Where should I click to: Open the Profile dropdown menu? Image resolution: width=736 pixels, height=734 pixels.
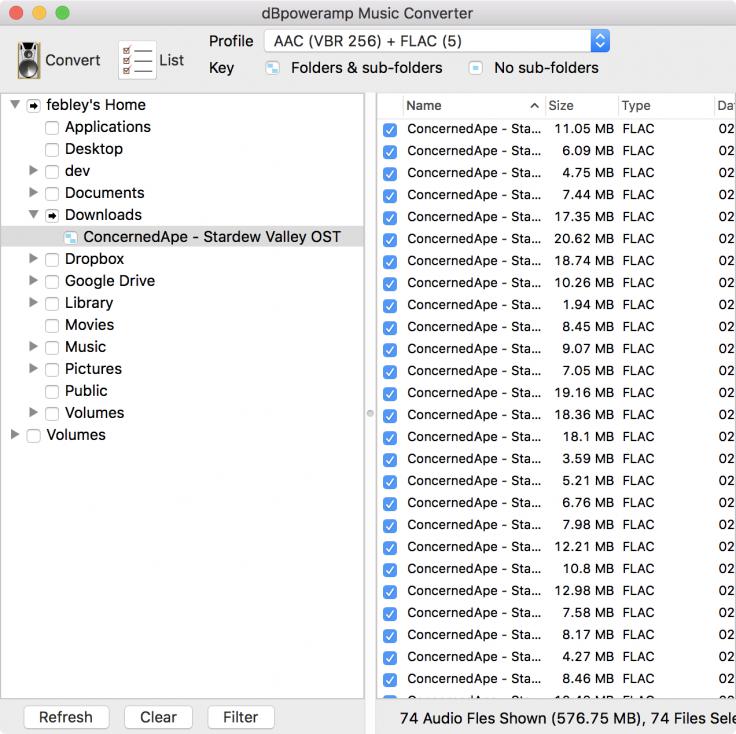click(x=599, y=41)
